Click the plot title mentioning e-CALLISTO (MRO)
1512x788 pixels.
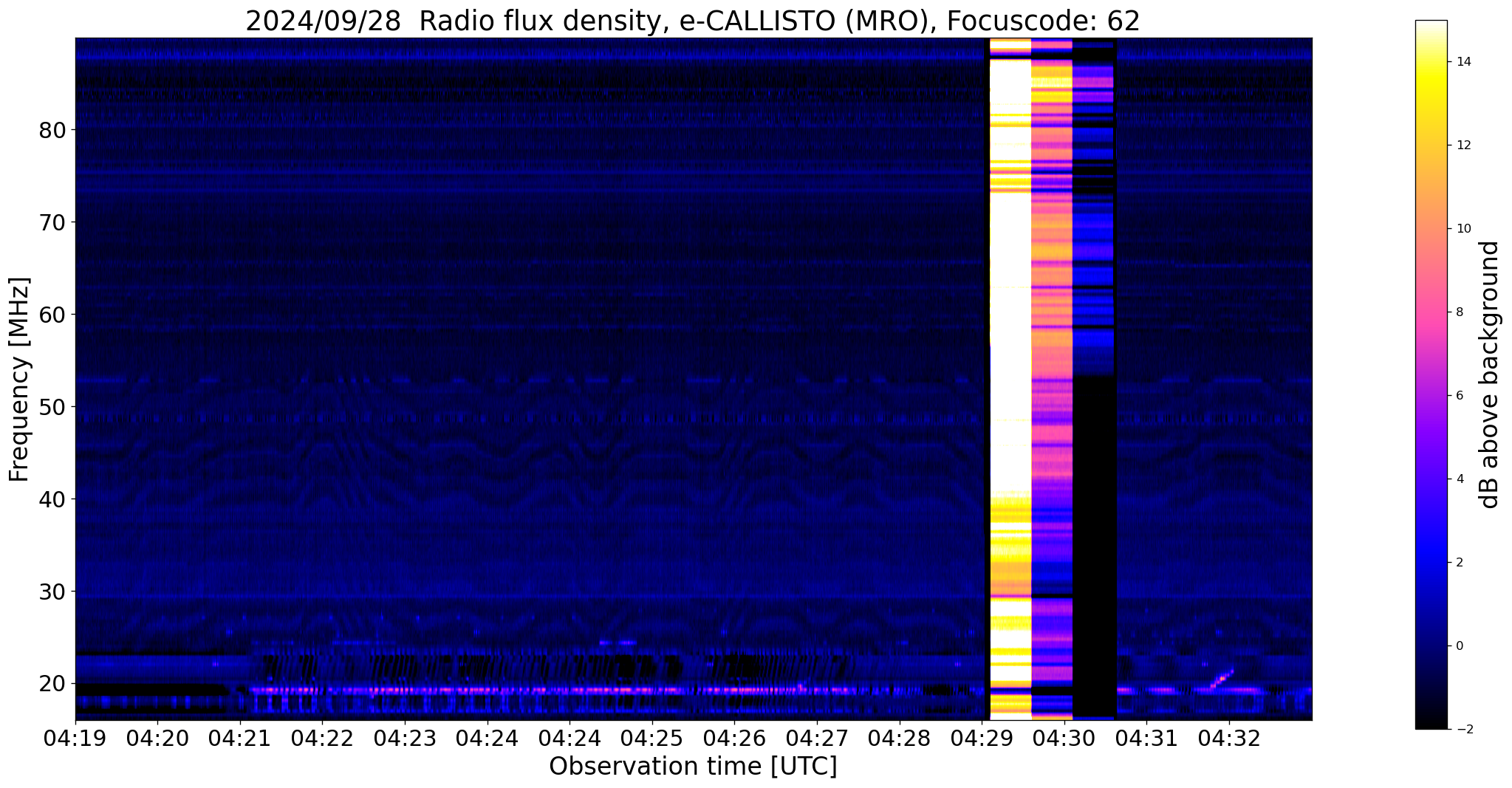pos(693,21)
